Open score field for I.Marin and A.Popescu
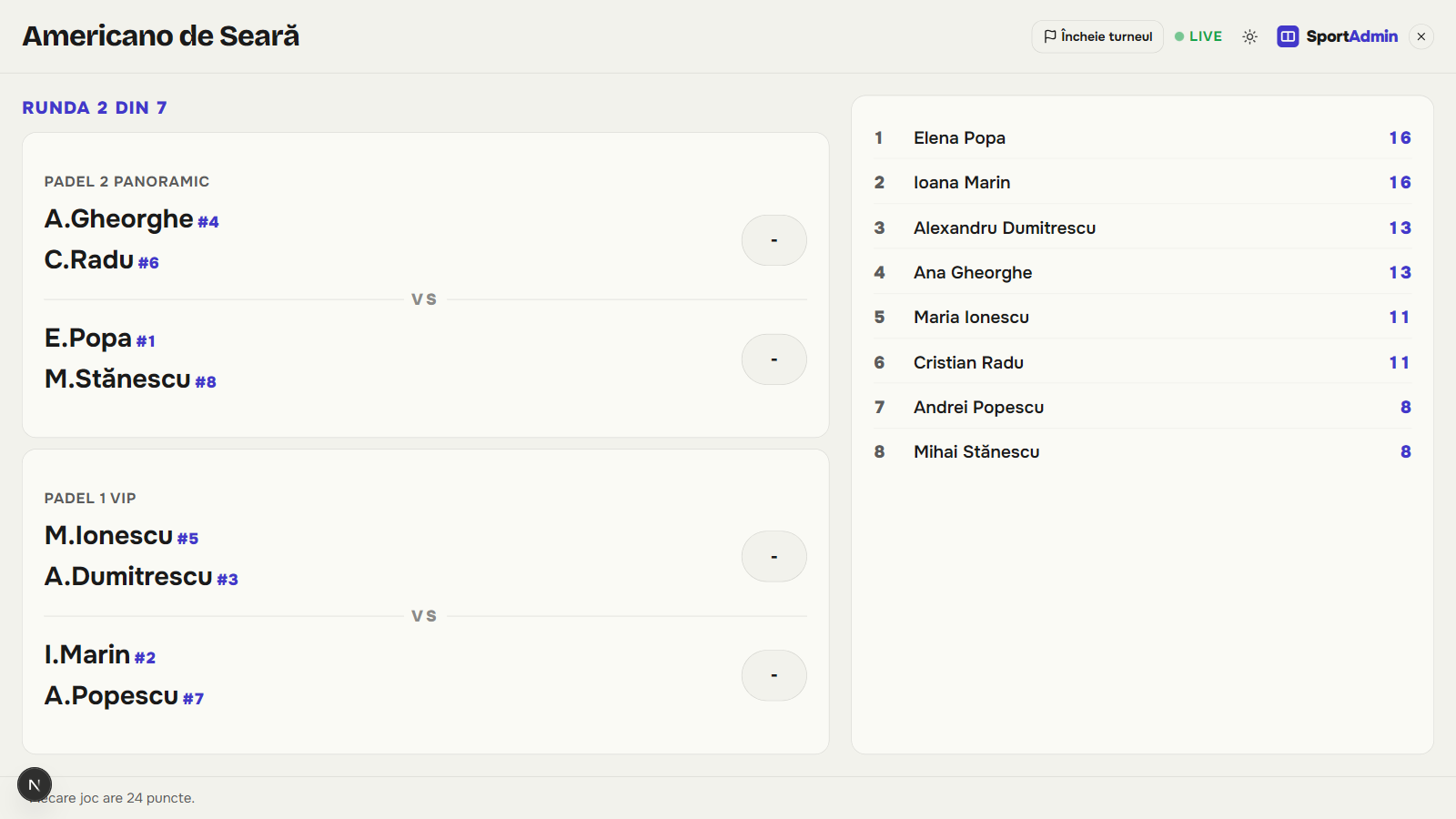The width and height of the screenshot is (1456, 819). tap(774, 675)
